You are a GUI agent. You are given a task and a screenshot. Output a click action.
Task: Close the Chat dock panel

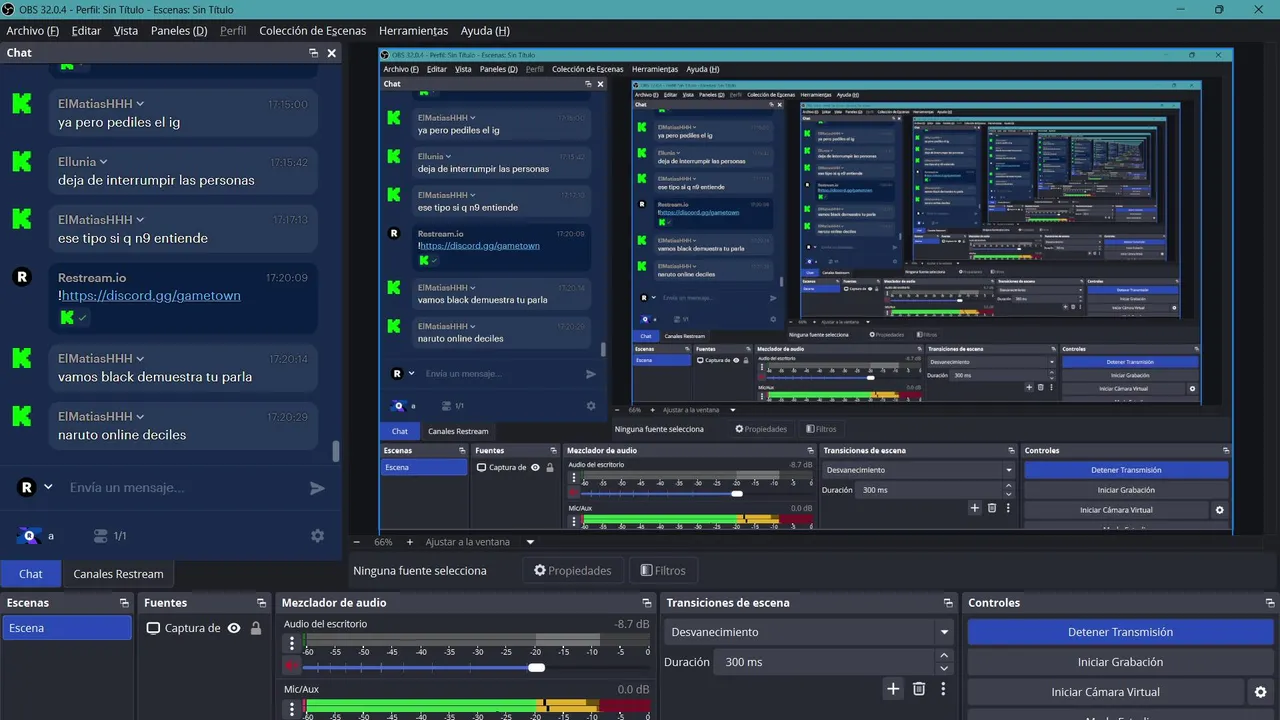tap(333, 53)
